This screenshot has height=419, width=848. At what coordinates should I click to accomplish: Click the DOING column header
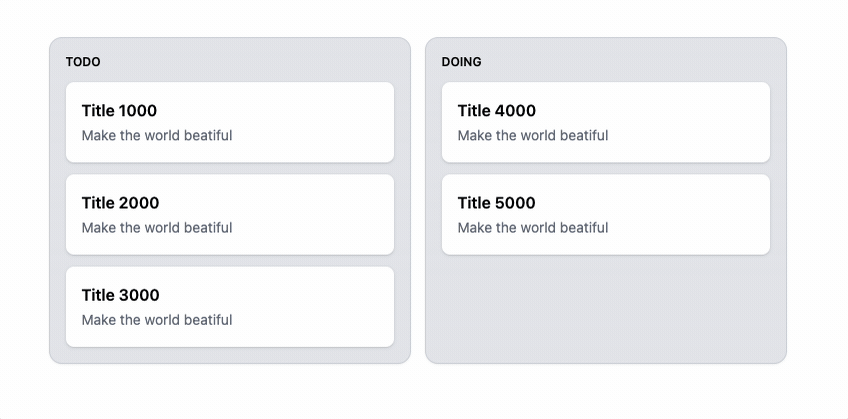pyautogui.click(x=461, y=62)
